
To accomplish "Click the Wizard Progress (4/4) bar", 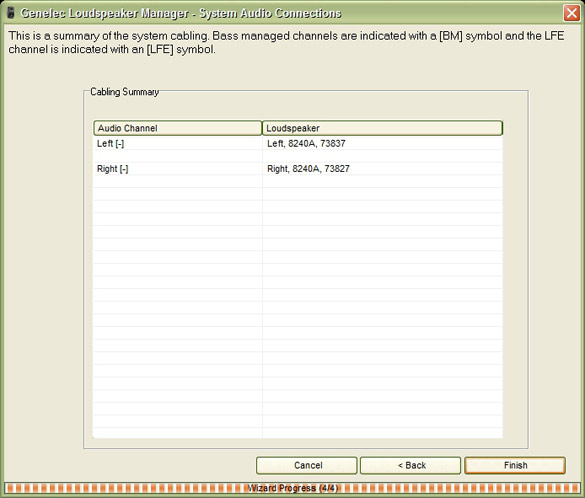I will 292,488.
